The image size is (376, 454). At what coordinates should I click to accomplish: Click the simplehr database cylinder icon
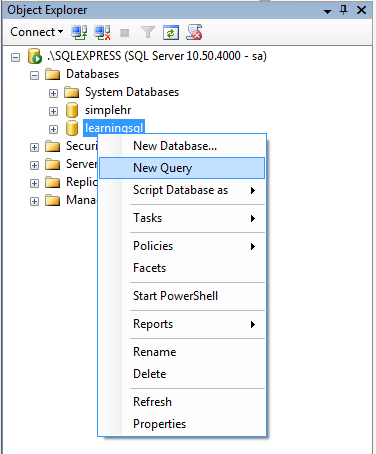(72, 110)
